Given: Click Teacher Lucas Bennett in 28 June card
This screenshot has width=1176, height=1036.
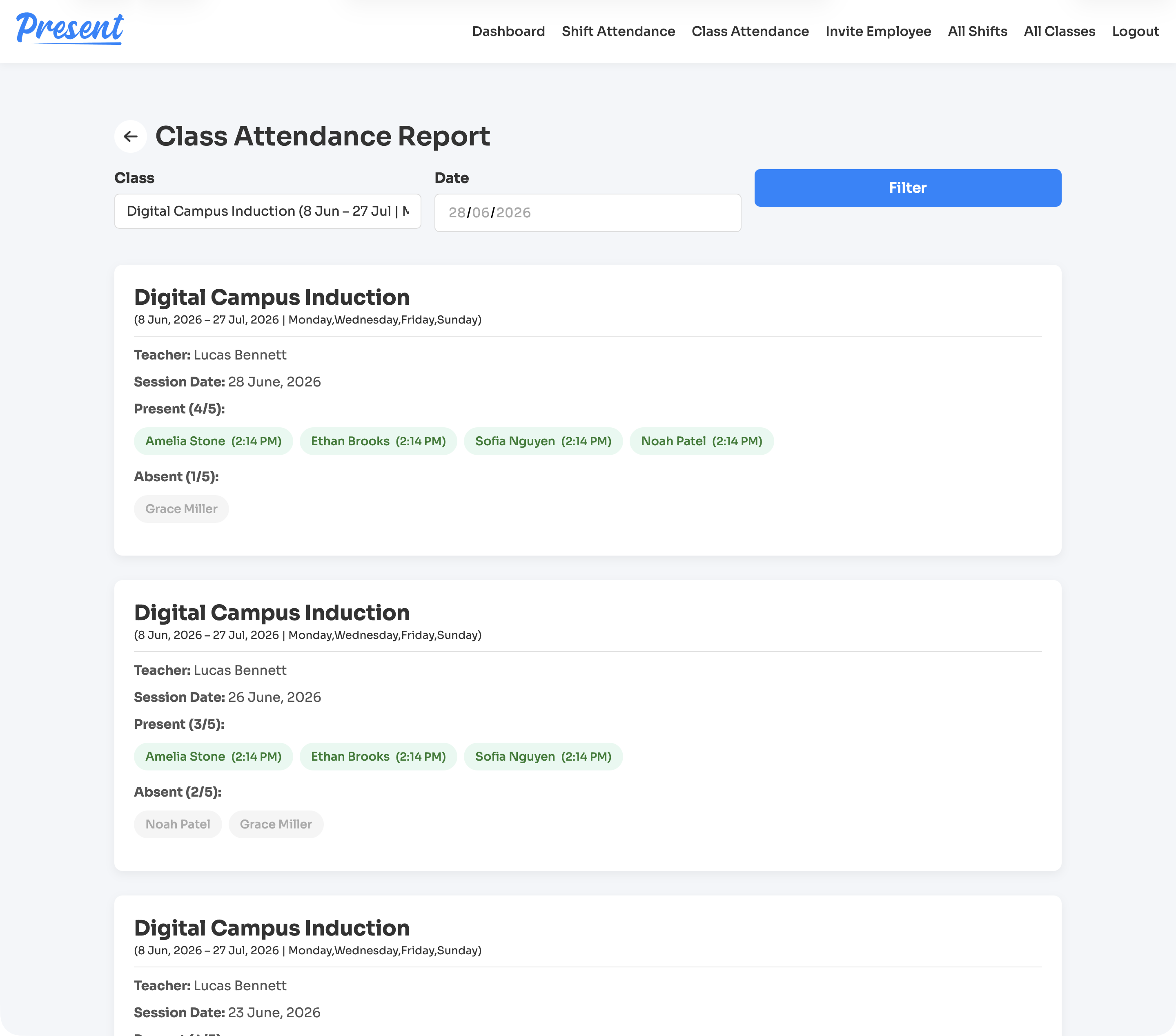Looking at the screenshot, I should 210,355.
